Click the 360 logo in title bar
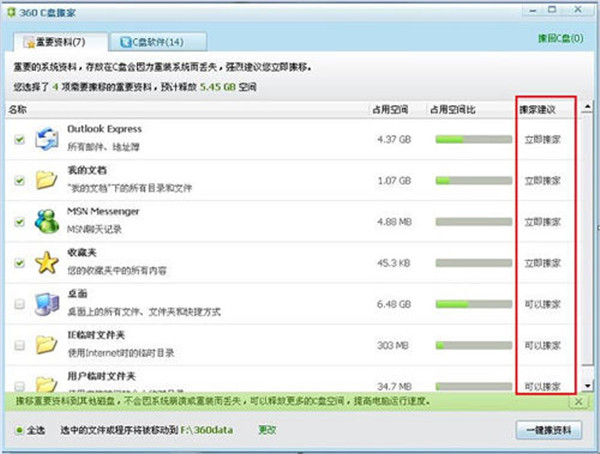The width and height of the screenshot is (600, 454). point(11,10)
